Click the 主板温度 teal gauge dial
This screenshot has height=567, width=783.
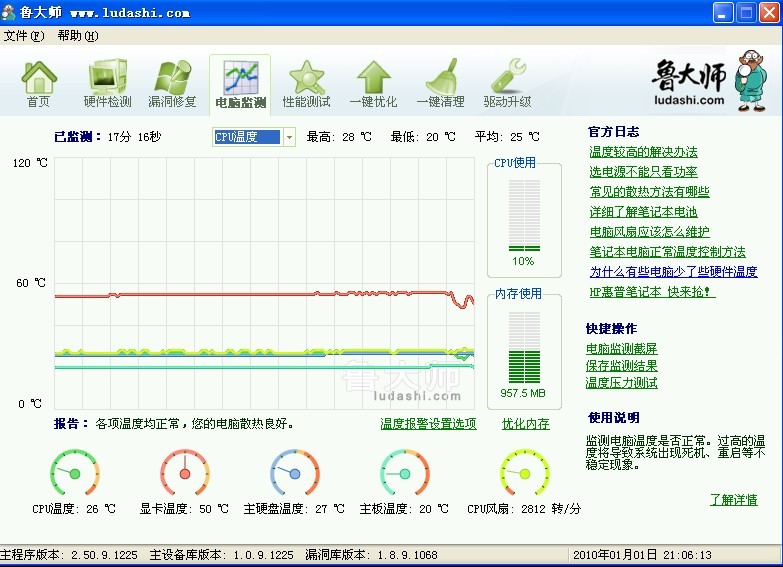tap(404, 473)
